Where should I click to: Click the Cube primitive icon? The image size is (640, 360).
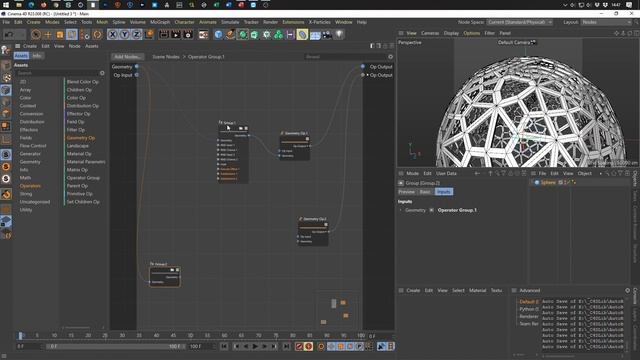point(218,35)
